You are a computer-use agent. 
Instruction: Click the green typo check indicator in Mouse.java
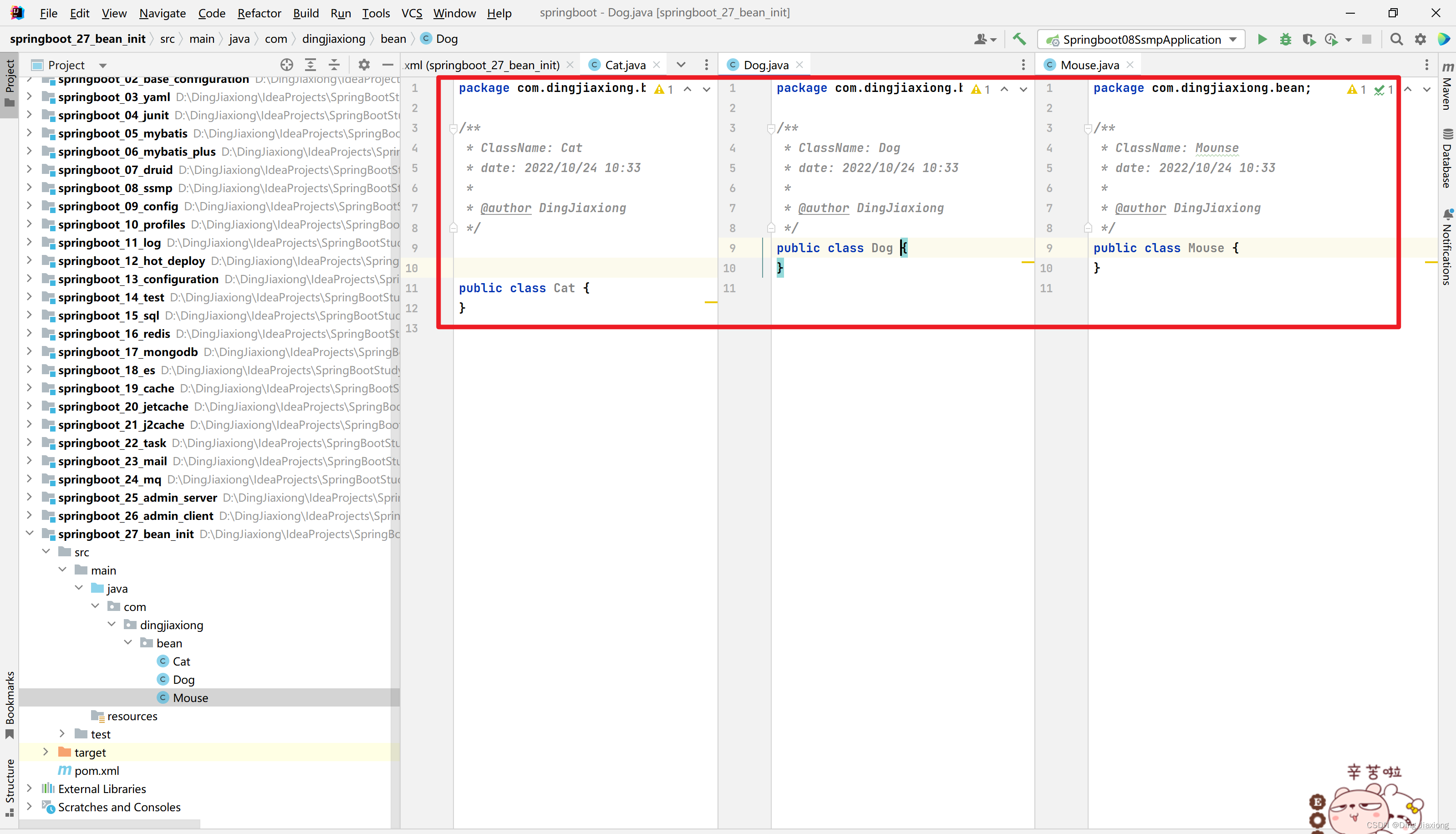pyautogui.click(x=1384, y=89)
